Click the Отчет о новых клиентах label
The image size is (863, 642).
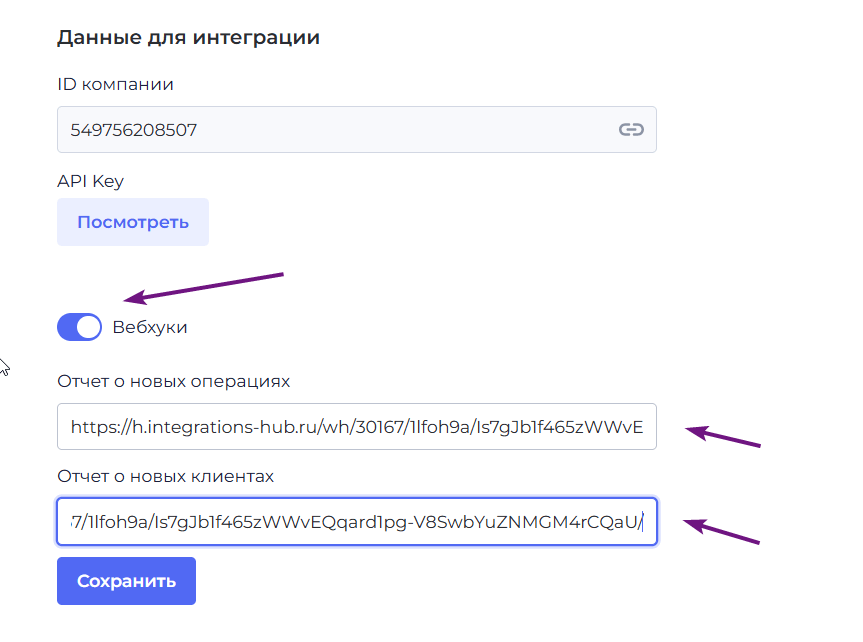[x=165, y=476]
